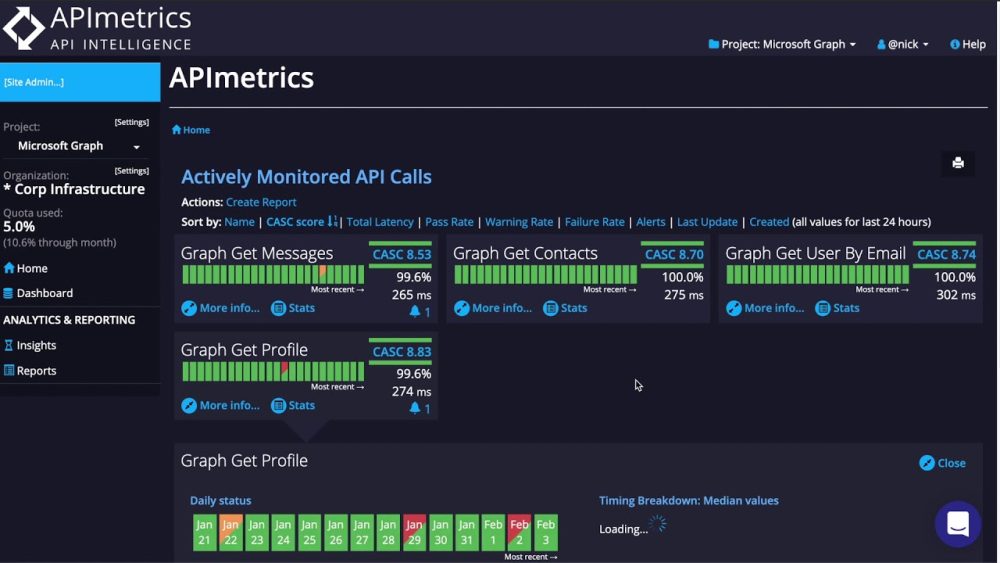Viewport: 1000px width, 563px height.
Task: Click alert bell on Graph Get Messages
Action: point(420,312)
